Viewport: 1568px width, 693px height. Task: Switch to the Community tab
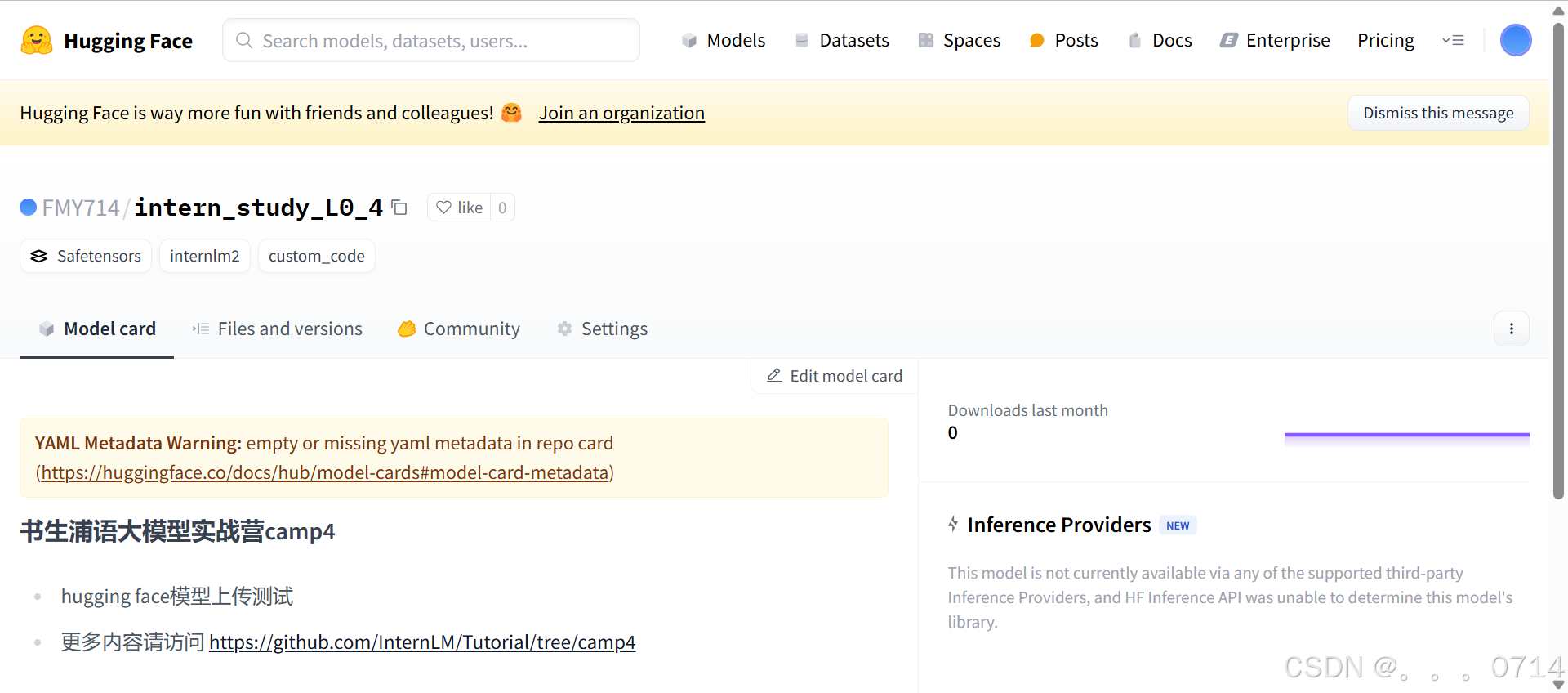[x=458, y=329]
